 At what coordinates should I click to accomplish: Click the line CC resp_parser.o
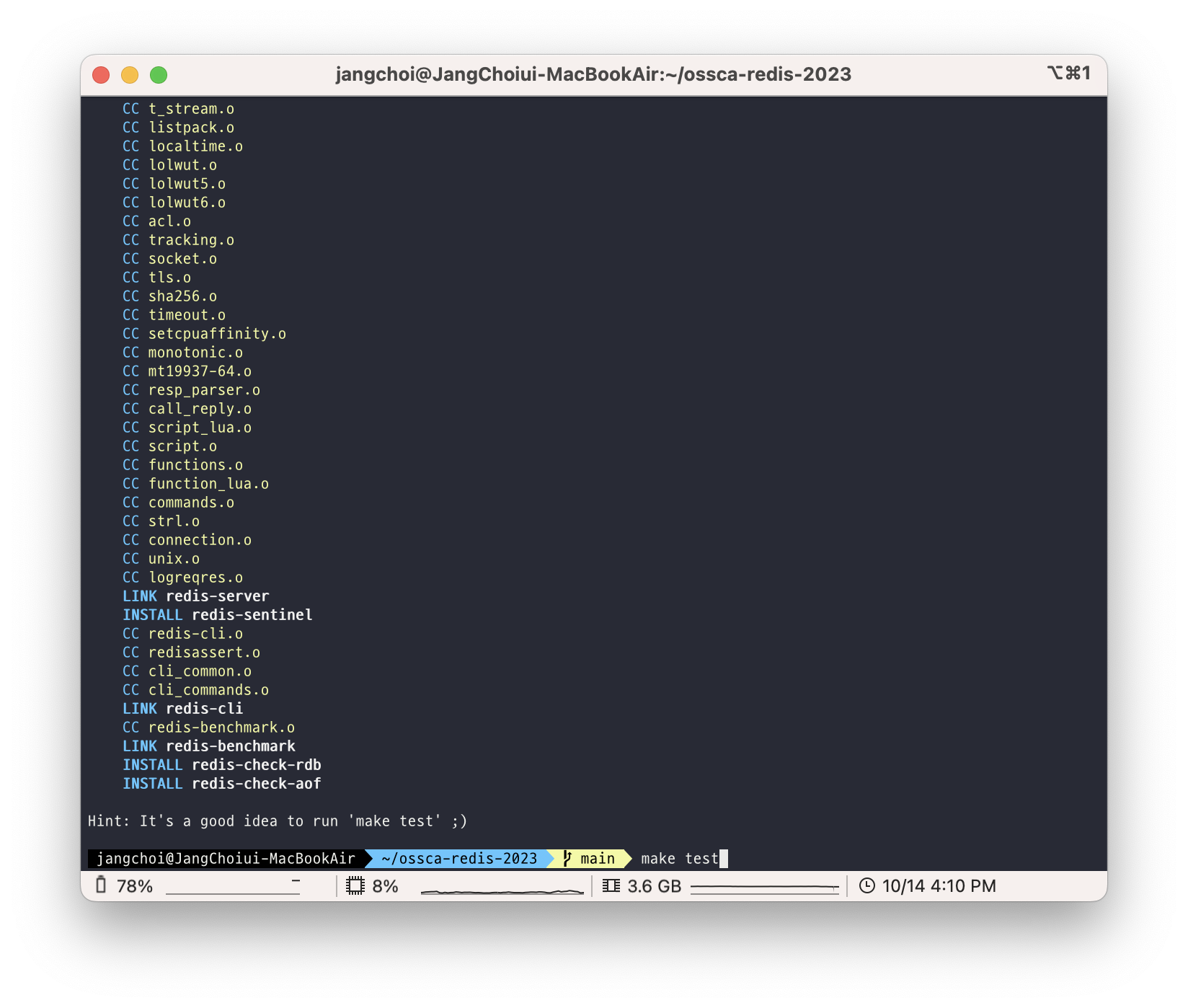click(x=192, y=389)
